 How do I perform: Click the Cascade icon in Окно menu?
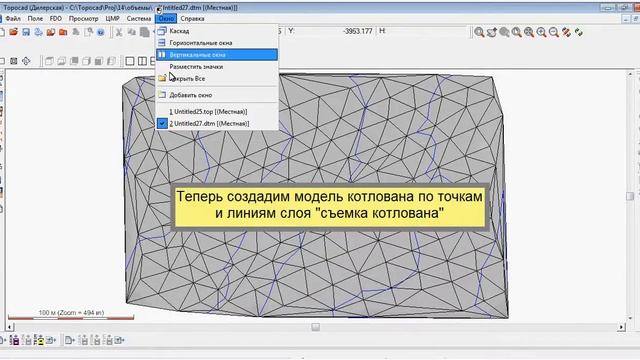pyautogui.click(x=162, y=31)
